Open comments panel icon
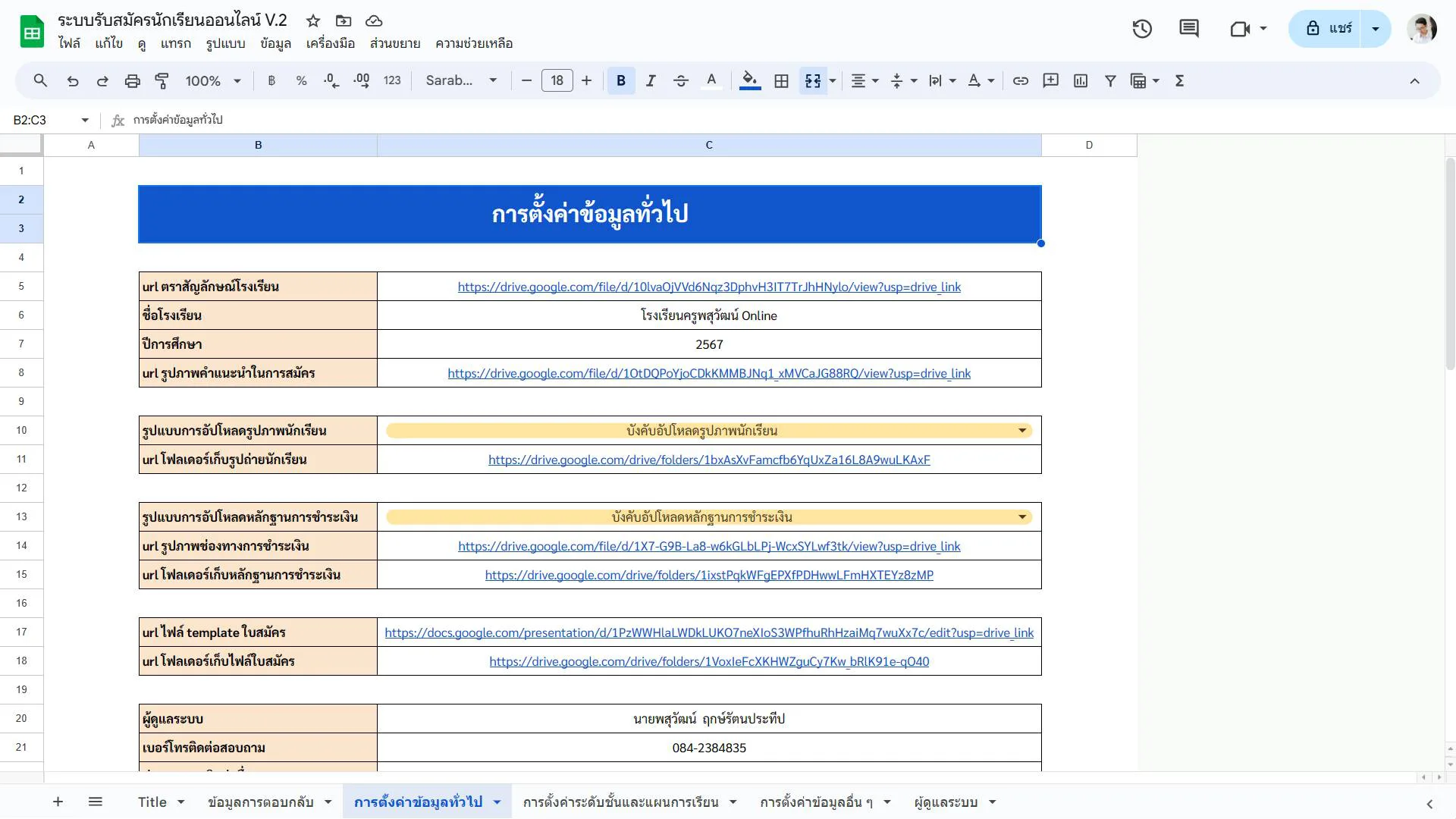The image size is (1456, 819). pos(1189,29)
